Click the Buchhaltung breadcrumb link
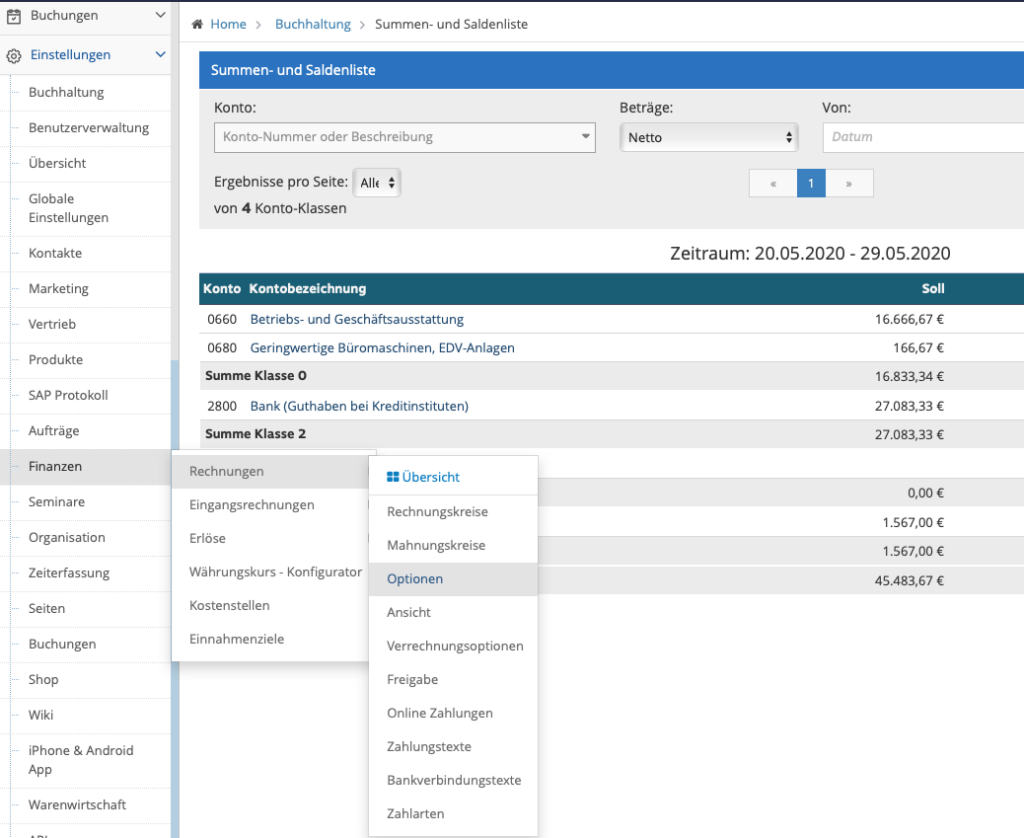The width and height of the screenshot is (1024, 838). pos(313,24)
